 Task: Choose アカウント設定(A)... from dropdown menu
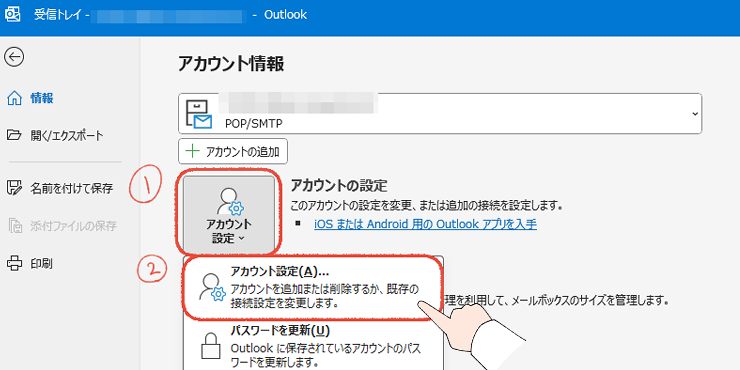[312, 287]
